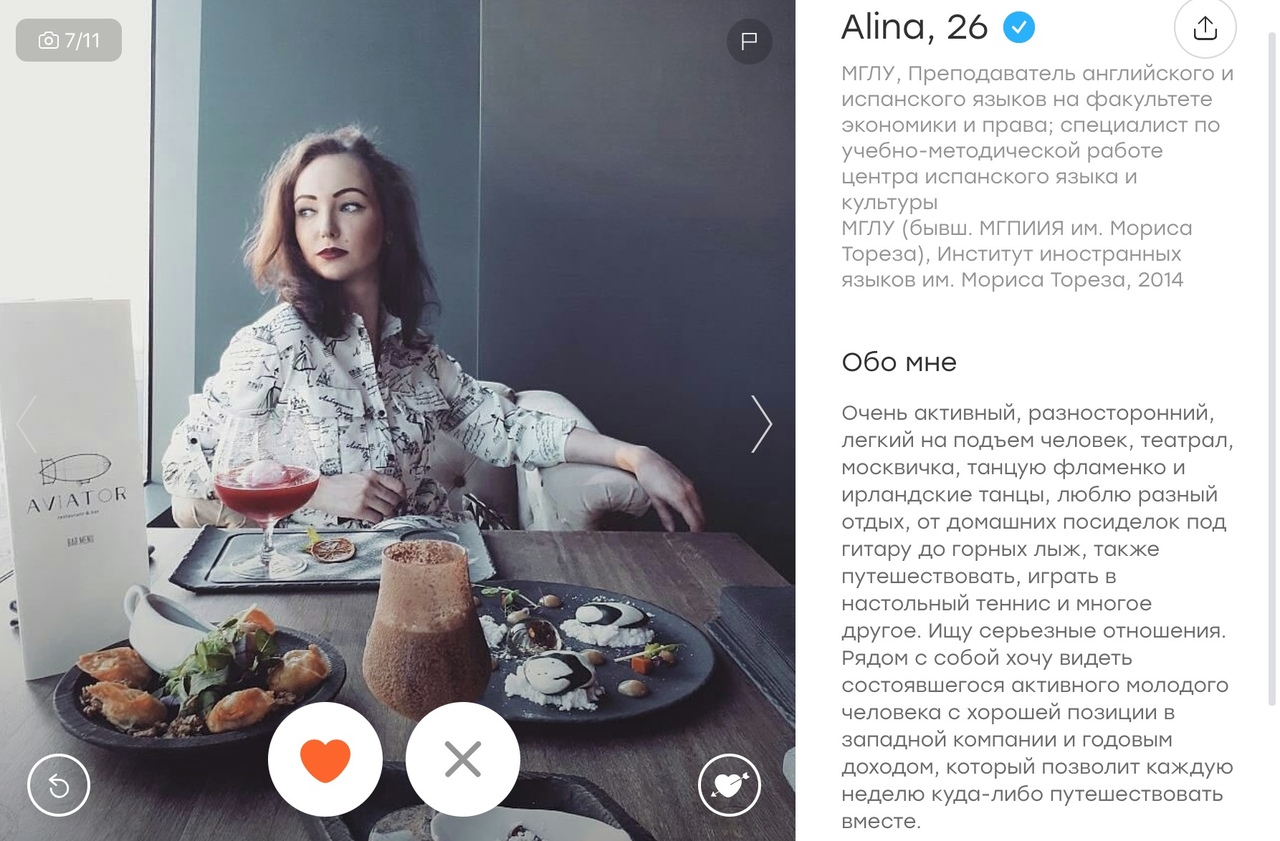
Task: Select the Обо мне section heading
Action: point(899,362)
